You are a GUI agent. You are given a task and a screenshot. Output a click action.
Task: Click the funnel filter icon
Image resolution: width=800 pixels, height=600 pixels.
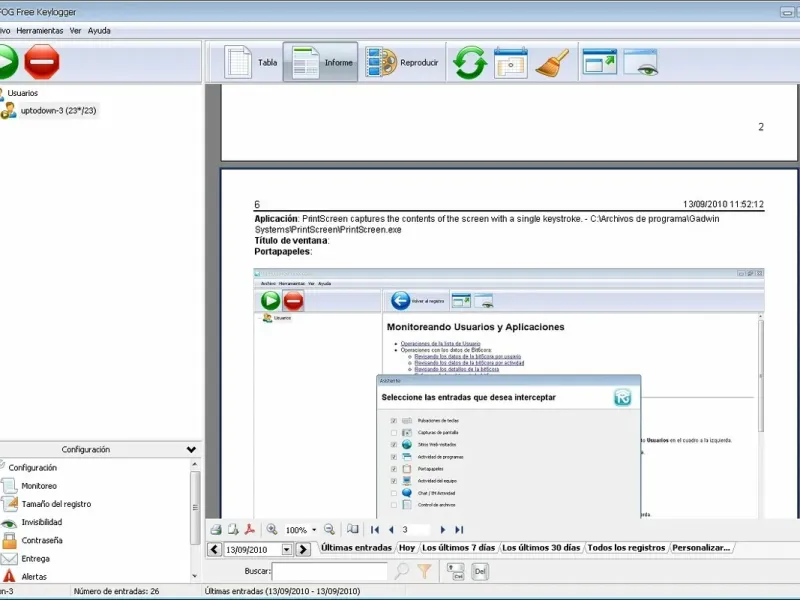pyautogui.click(x=424, y=571)
